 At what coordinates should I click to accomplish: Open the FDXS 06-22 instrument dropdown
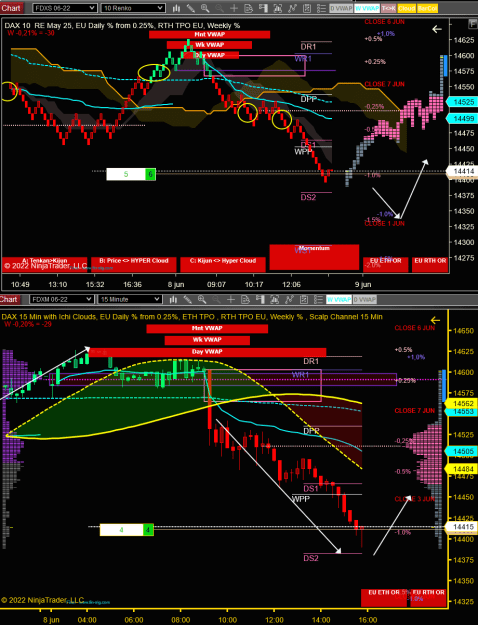point(64,8)
